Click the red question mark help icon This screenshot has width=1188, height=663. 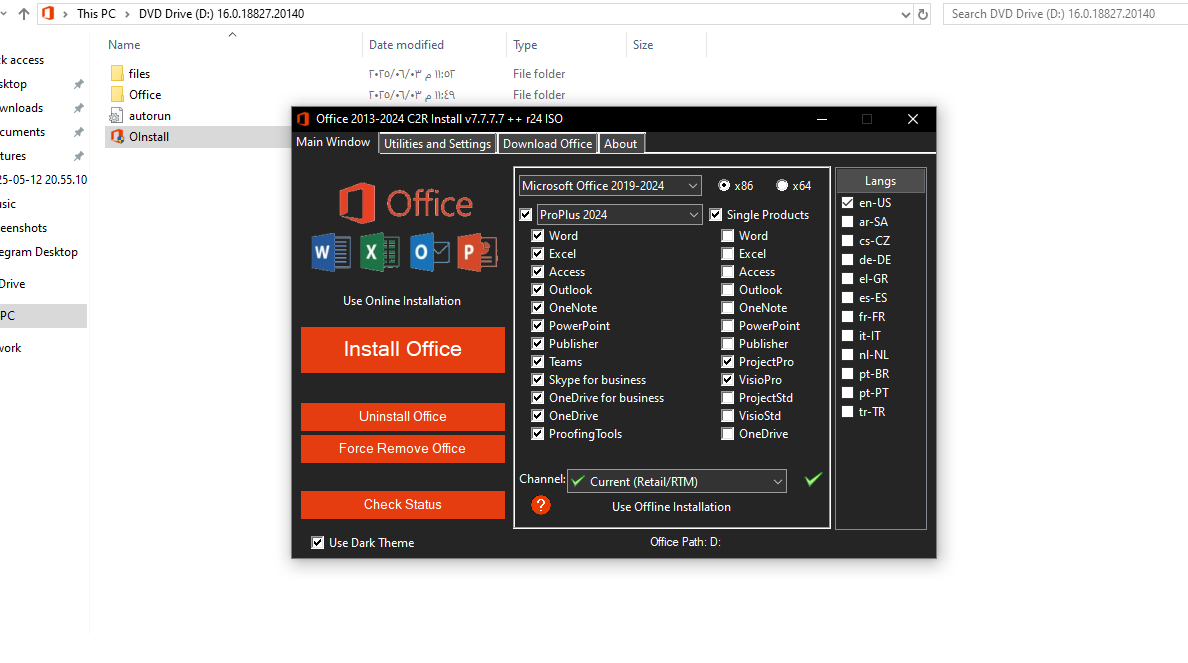[x=540, y=505]
